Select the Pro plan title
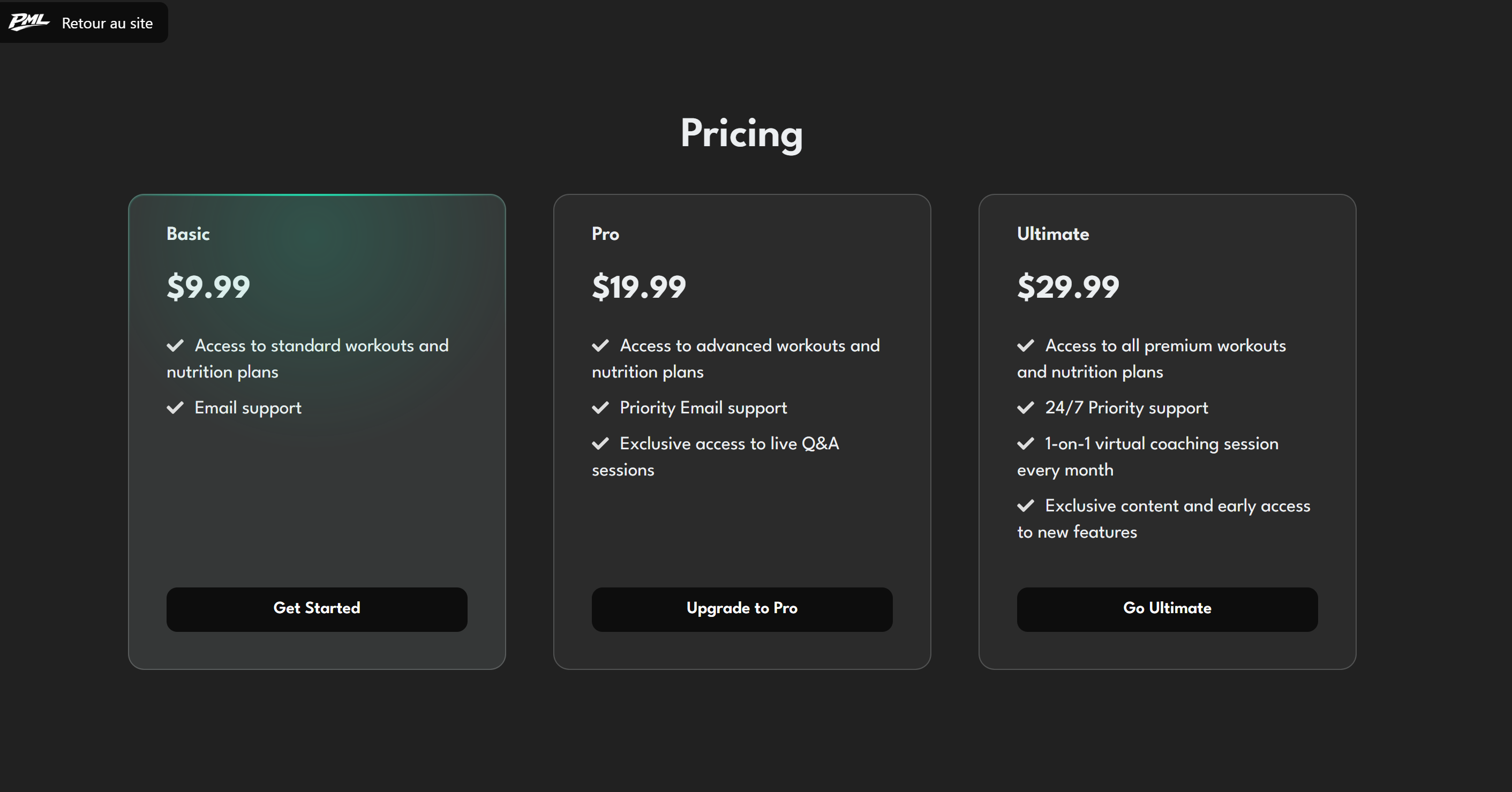Image resolution: width=1512 pixels, height=792 pixels. (x=605, y=234)
